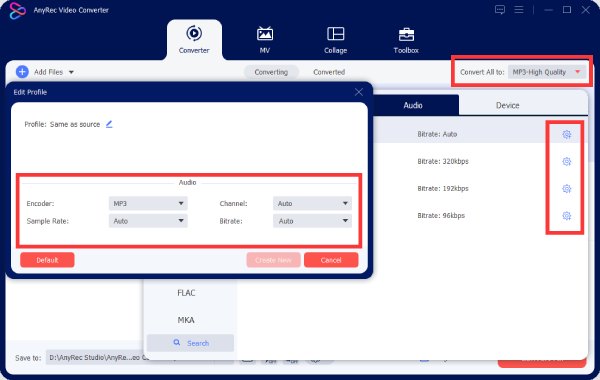Screen dimensions: 600x380
Task: Open the Collage tab
Action: click(336, 40)
